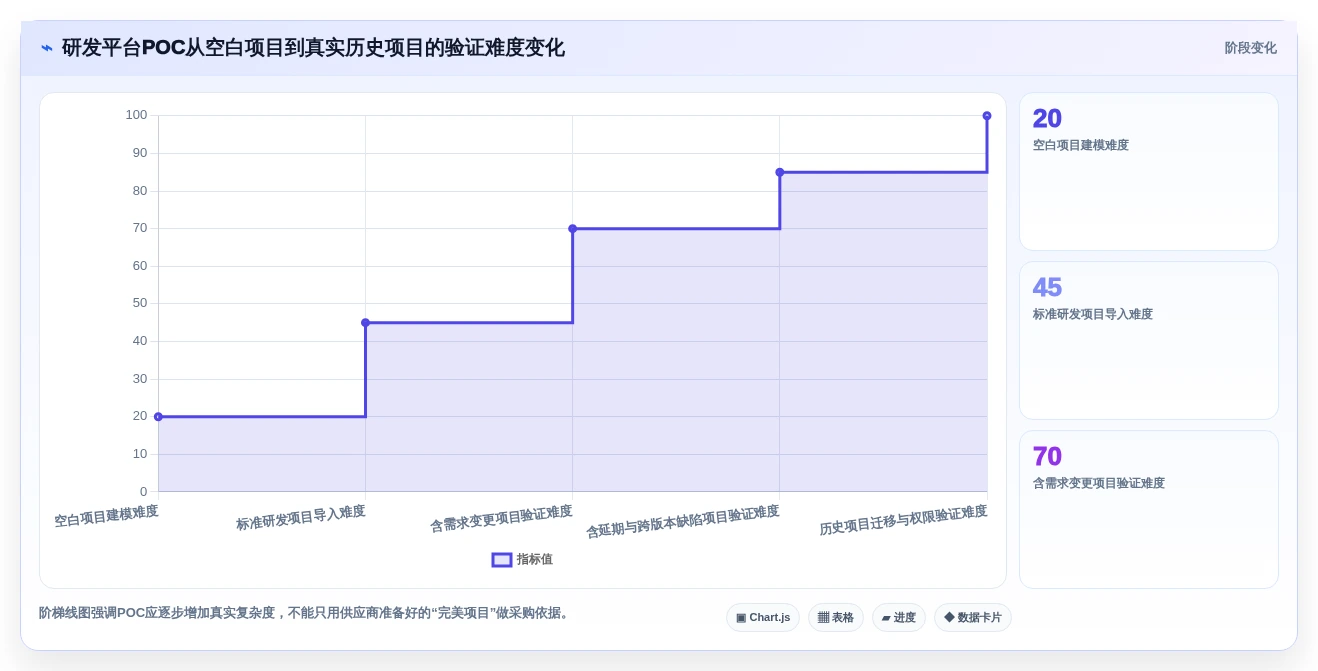Click the 指标值 legend color box
Screen dimensions: 1318x671
502,560
